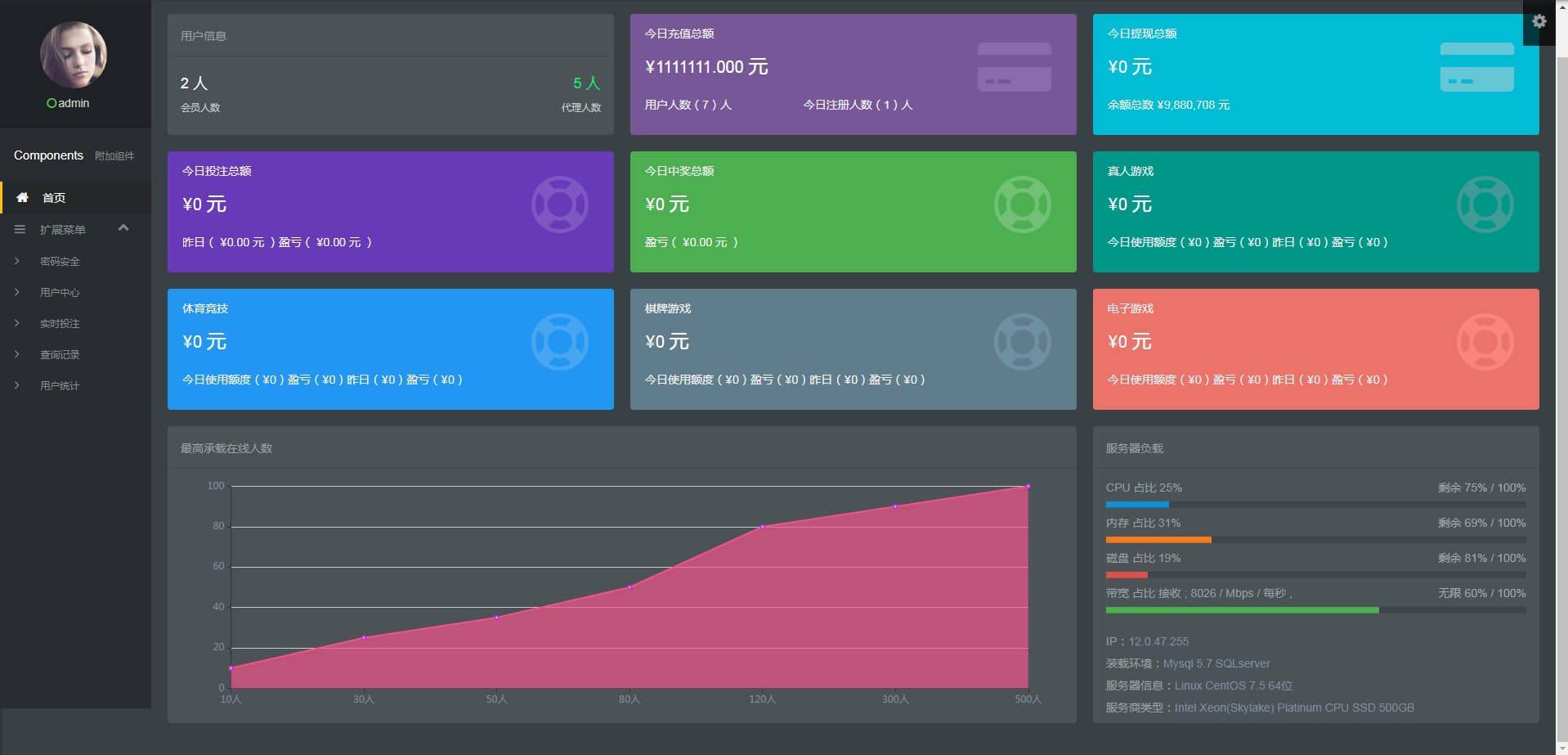Click the lifebuoy icon in 今日中奖总额 card
The image size is (1568, 755).
[1022, 204]
